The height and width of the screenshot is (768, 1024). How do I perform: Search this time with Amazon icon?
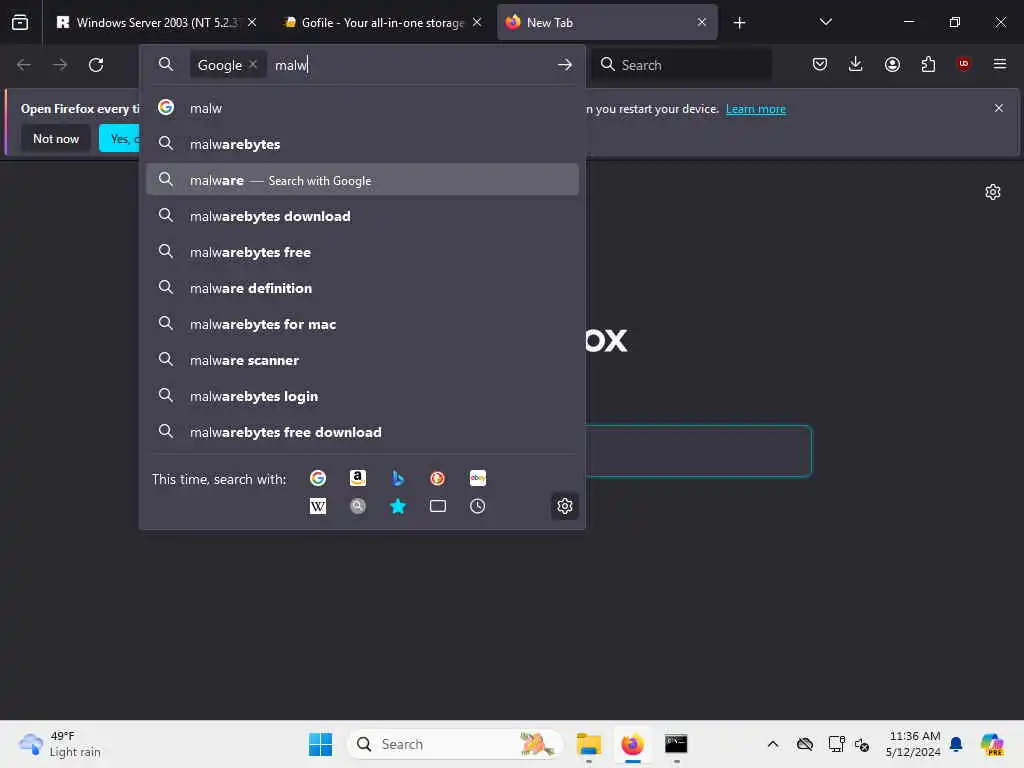click(358, 478)
